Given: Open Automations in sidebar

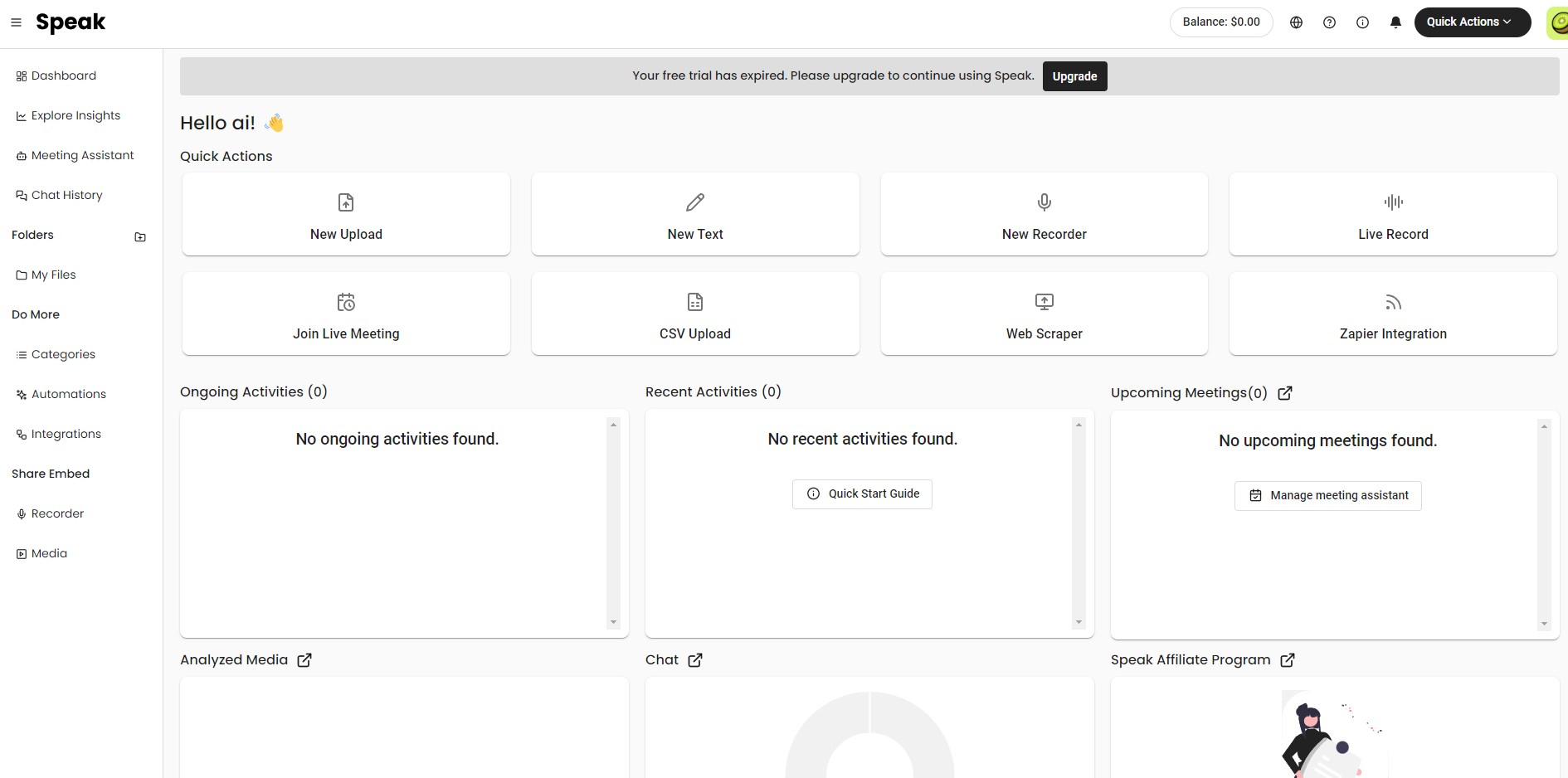Looking at the screenshot, I should pos(61,394).
